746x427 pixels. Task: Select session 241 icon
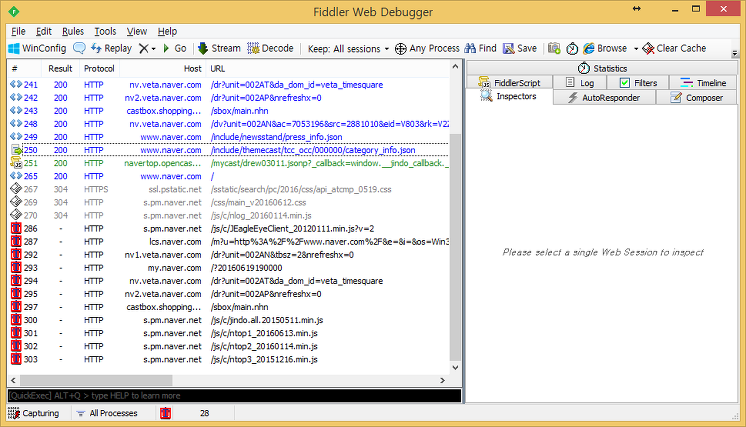click(x=16, y=85)
